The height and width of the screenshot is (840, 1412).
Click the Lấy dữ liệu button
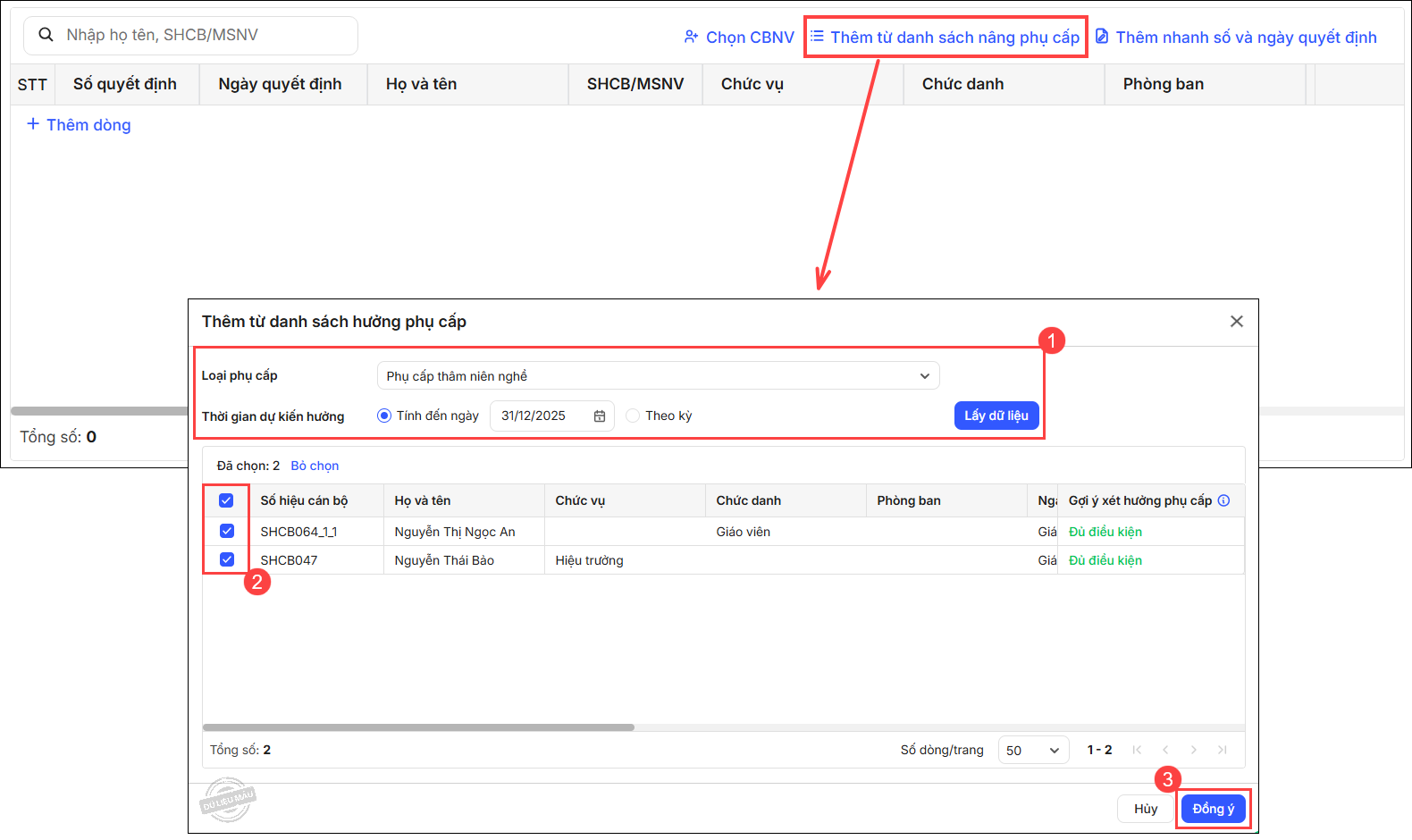pos(996,416)
